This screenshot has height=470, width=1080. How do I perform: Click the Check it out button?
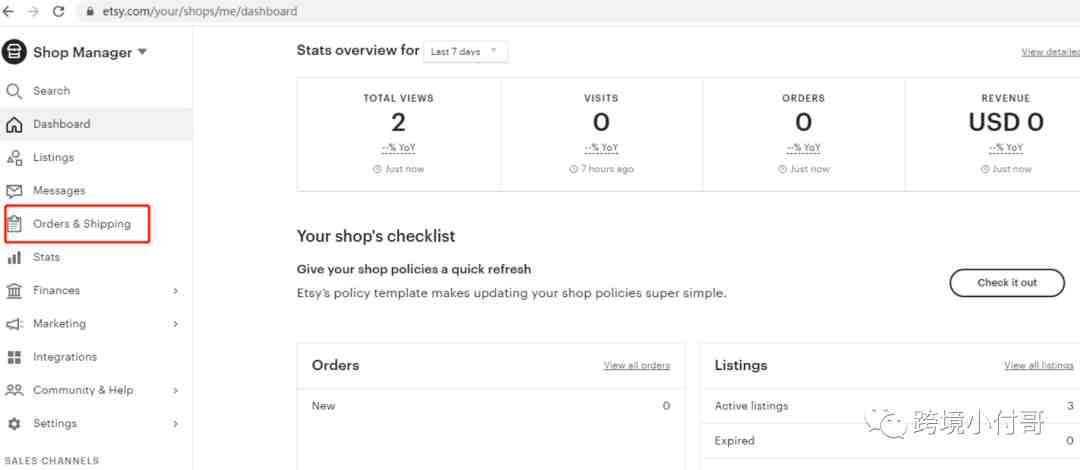tap(1007, 283)
